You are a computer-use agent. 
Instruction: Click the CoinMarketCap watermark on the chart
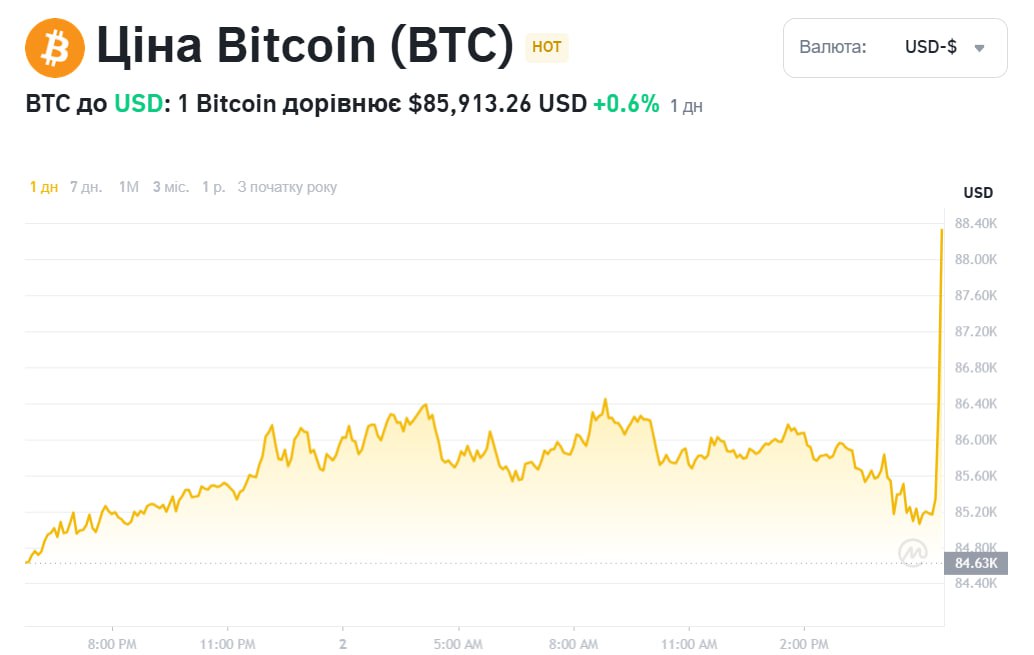coord(913,551)
